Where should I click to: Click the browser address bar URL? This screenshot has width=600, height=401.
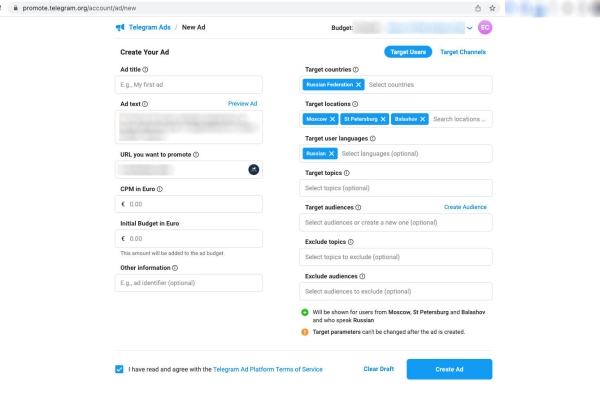coord(79,8)
